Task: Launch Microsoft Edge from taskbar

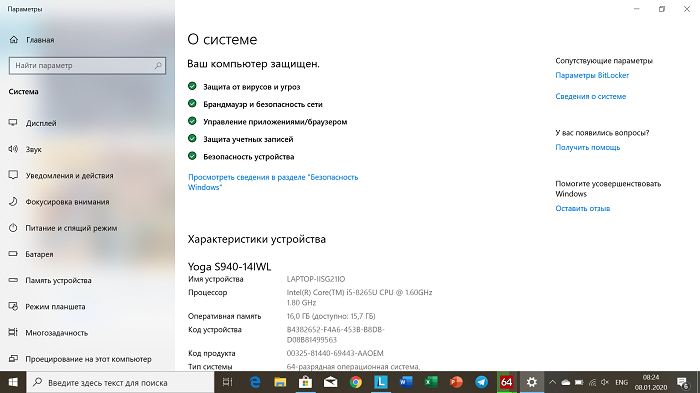Action: [x=255, y=382]
